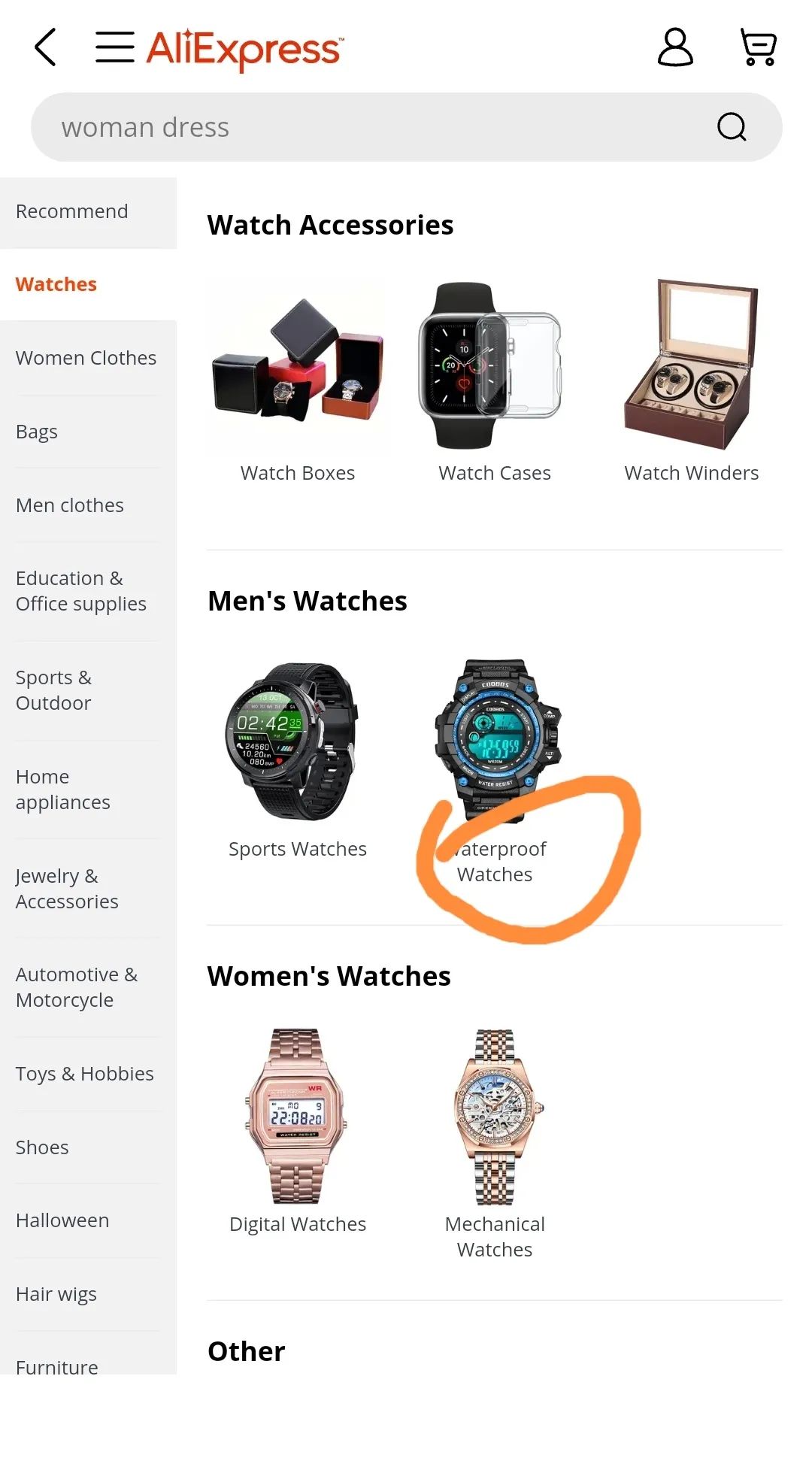The width and height of the screenshot is (812, 1467).
Task: Focus the 'woman dress' search field
Action: point(406,127)
